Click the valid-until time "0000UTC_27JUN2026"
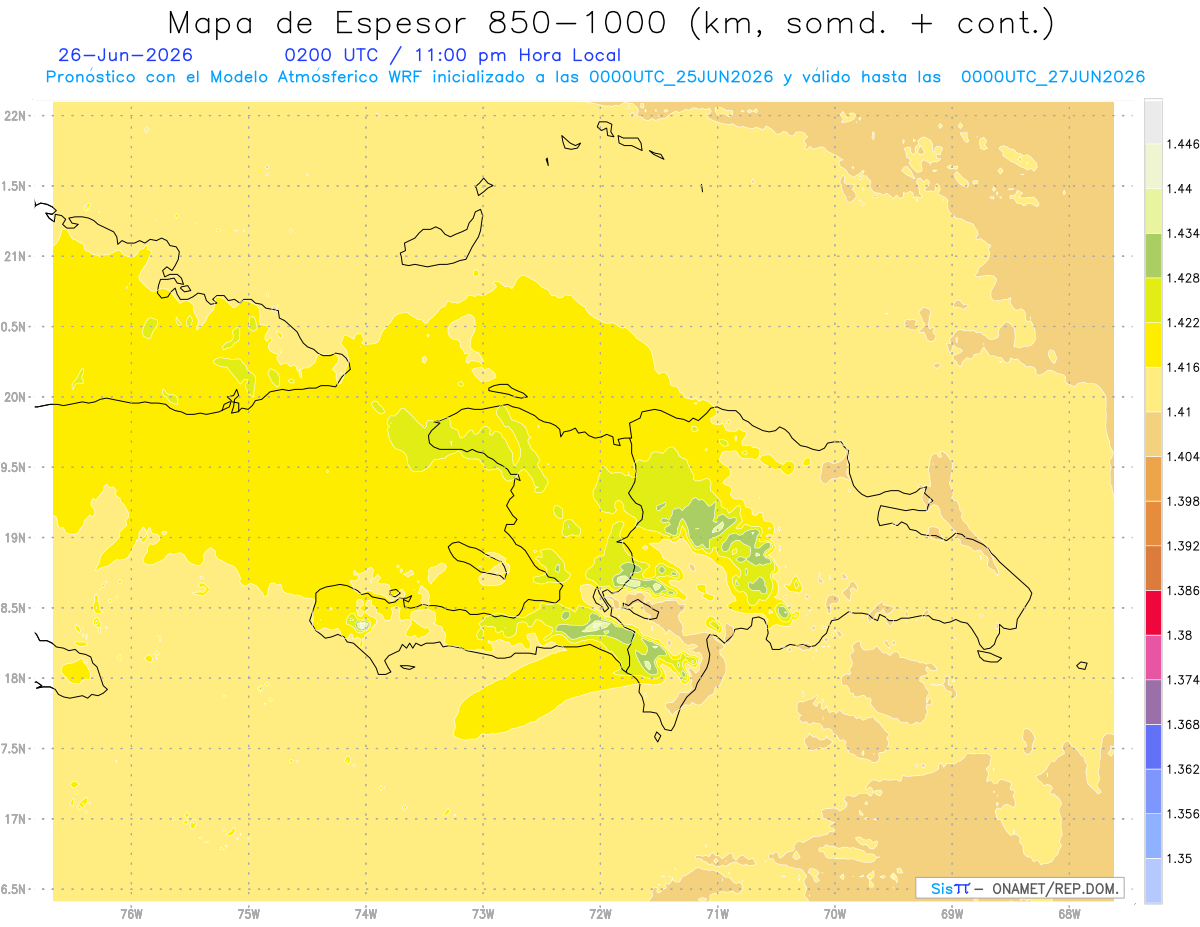 pyautogui.click(x=1053, y=77)
